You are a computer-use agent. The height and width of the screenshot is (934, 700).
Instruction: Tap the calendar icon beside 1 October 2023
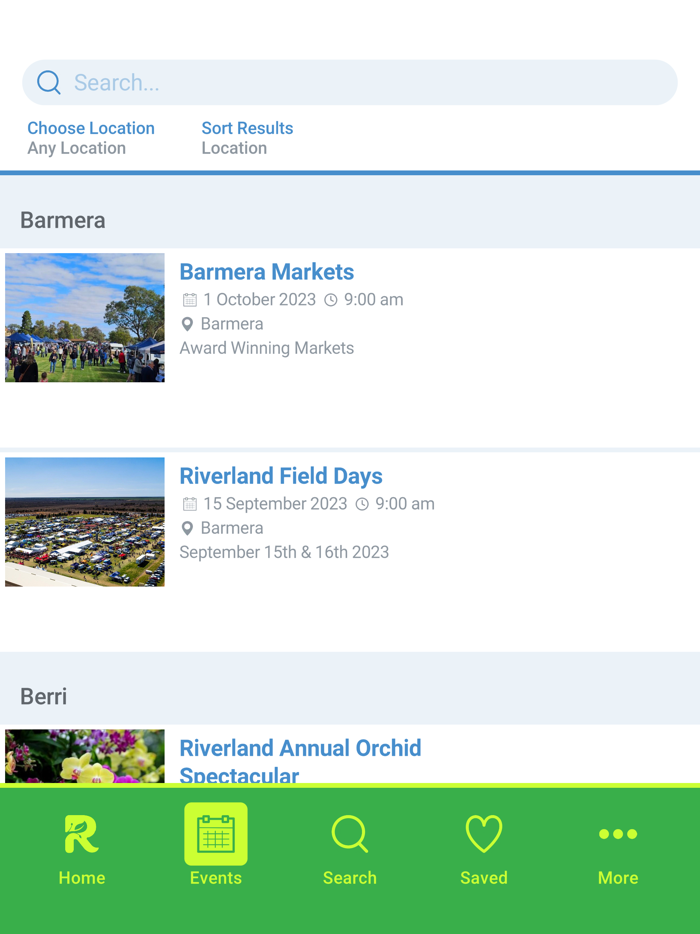click(x=188, y=299)
